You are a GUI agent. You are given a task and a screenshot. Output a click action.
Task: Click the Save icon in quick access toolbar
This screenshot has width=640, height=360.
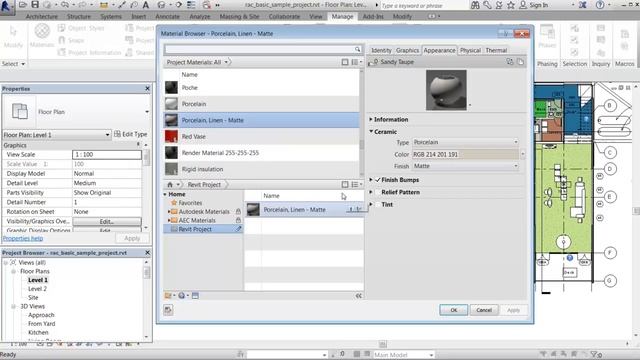pyautogui.click(x=35, y=5)
